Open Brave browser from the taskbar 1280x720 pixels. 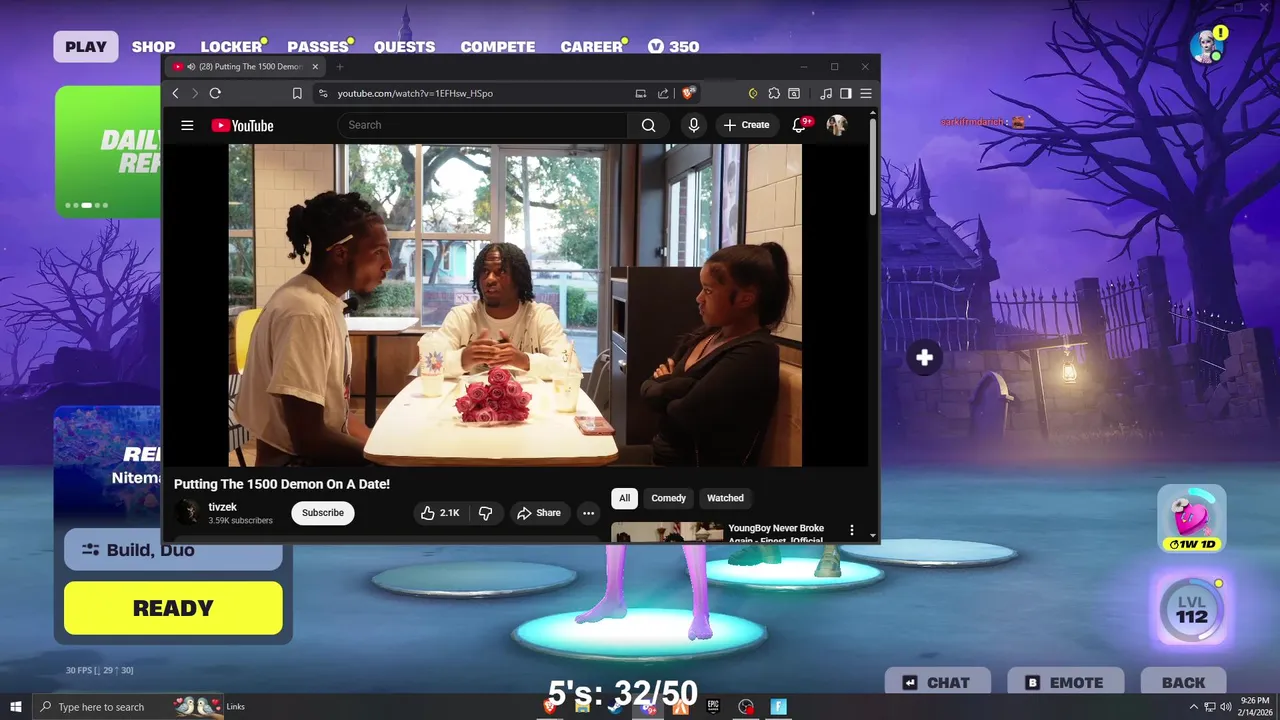pos(549,706)
